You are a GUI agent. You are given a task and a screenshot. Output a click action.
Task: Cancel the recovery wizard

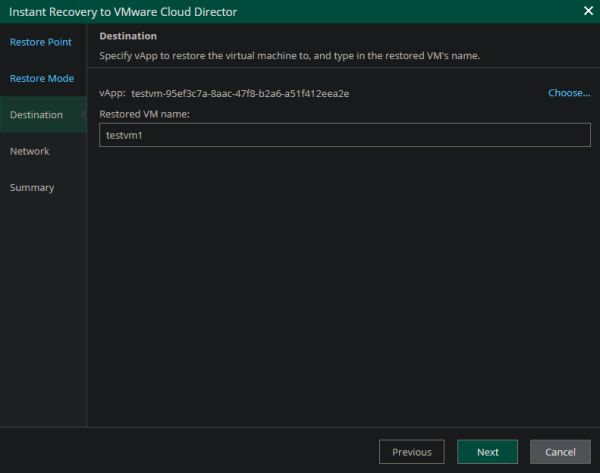coord(560,452)
